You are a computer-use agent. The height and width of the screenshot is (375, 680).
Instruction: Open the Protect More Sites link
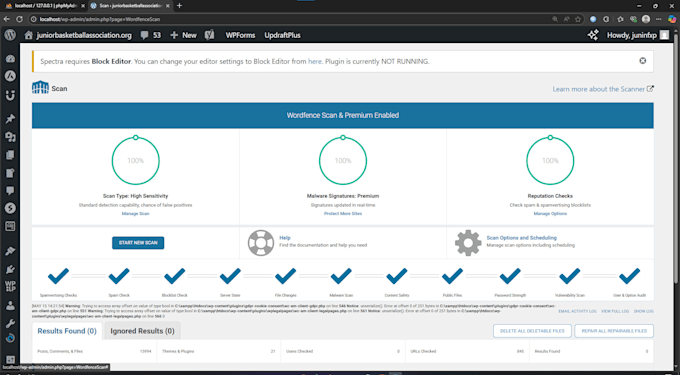(x=343, y=214)
